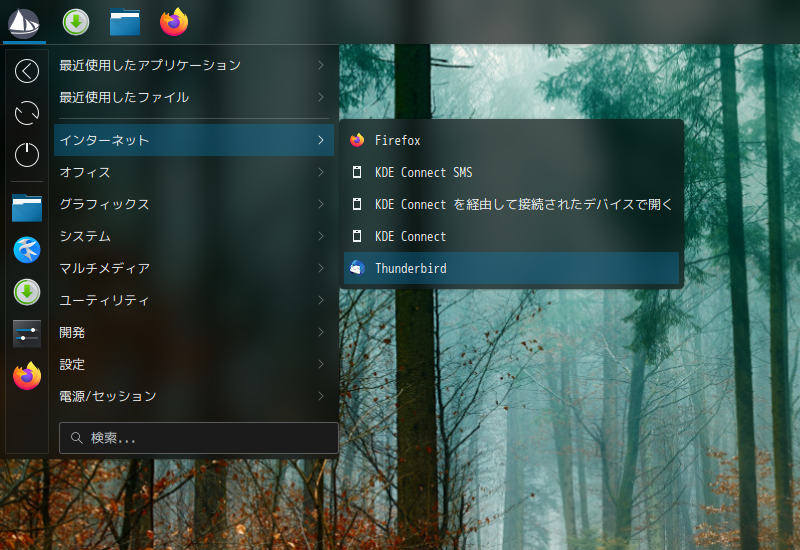Expand chevron beside システム
This screenshot has width=800, height=550.
(x=321, y=236)
